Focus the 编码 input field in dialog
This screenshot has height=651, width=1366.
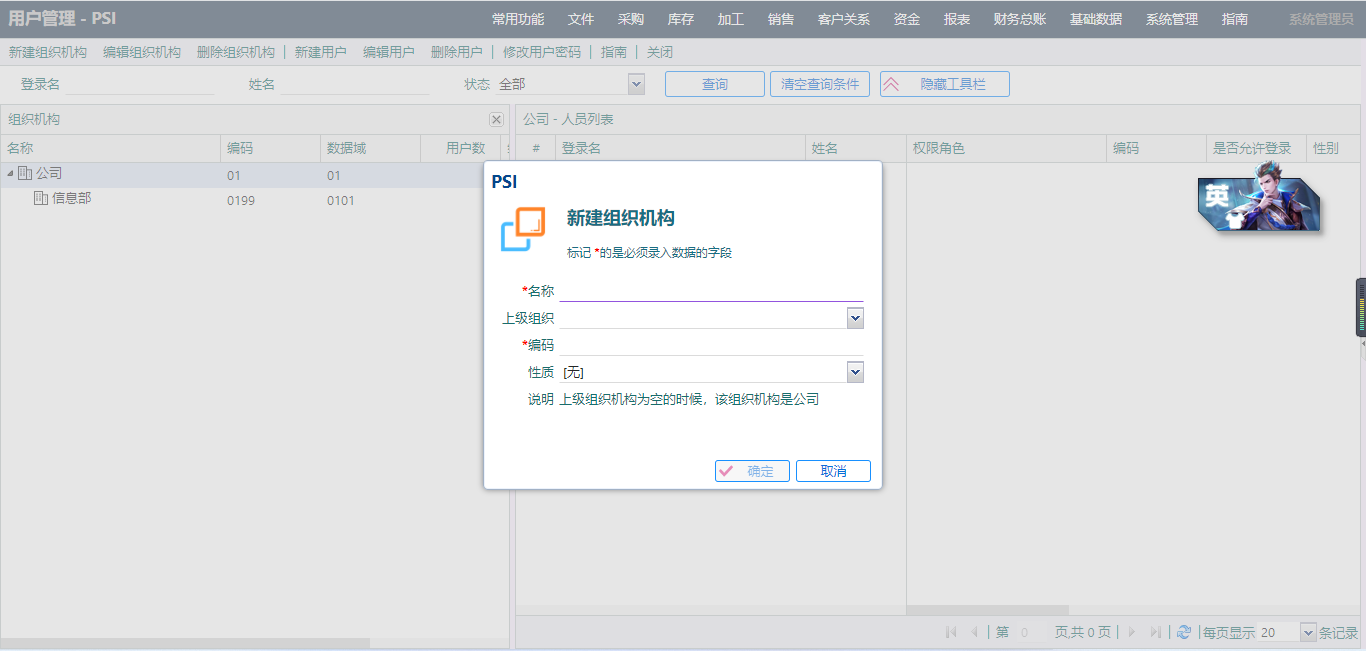point(711,345)
